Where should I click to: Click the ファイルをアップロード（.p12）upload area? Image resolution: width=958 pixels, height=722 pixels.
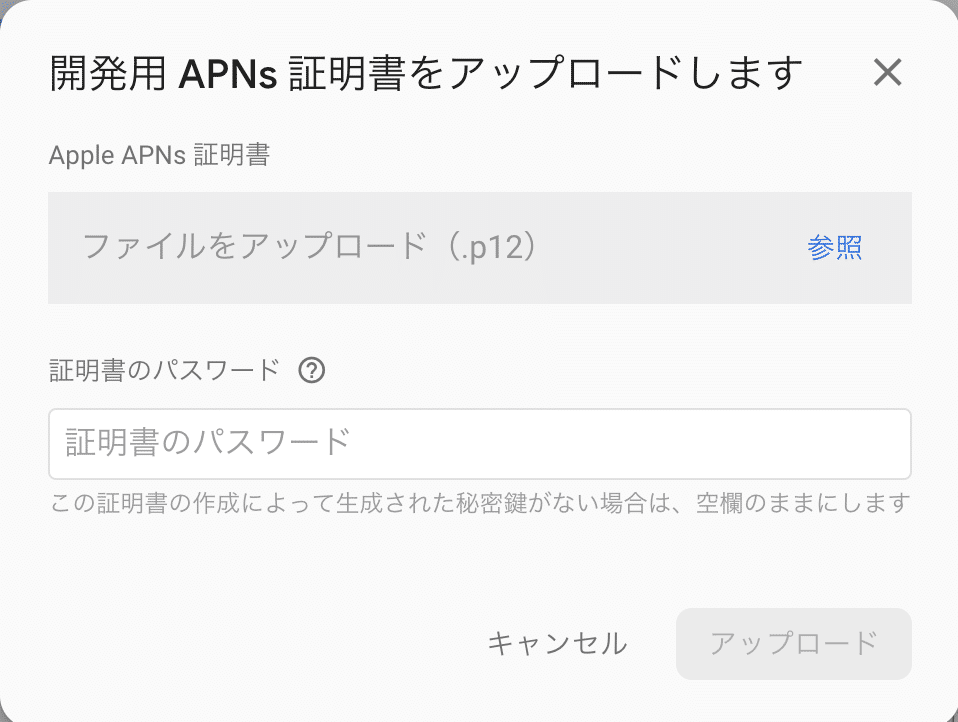click(x=400, y=247)
